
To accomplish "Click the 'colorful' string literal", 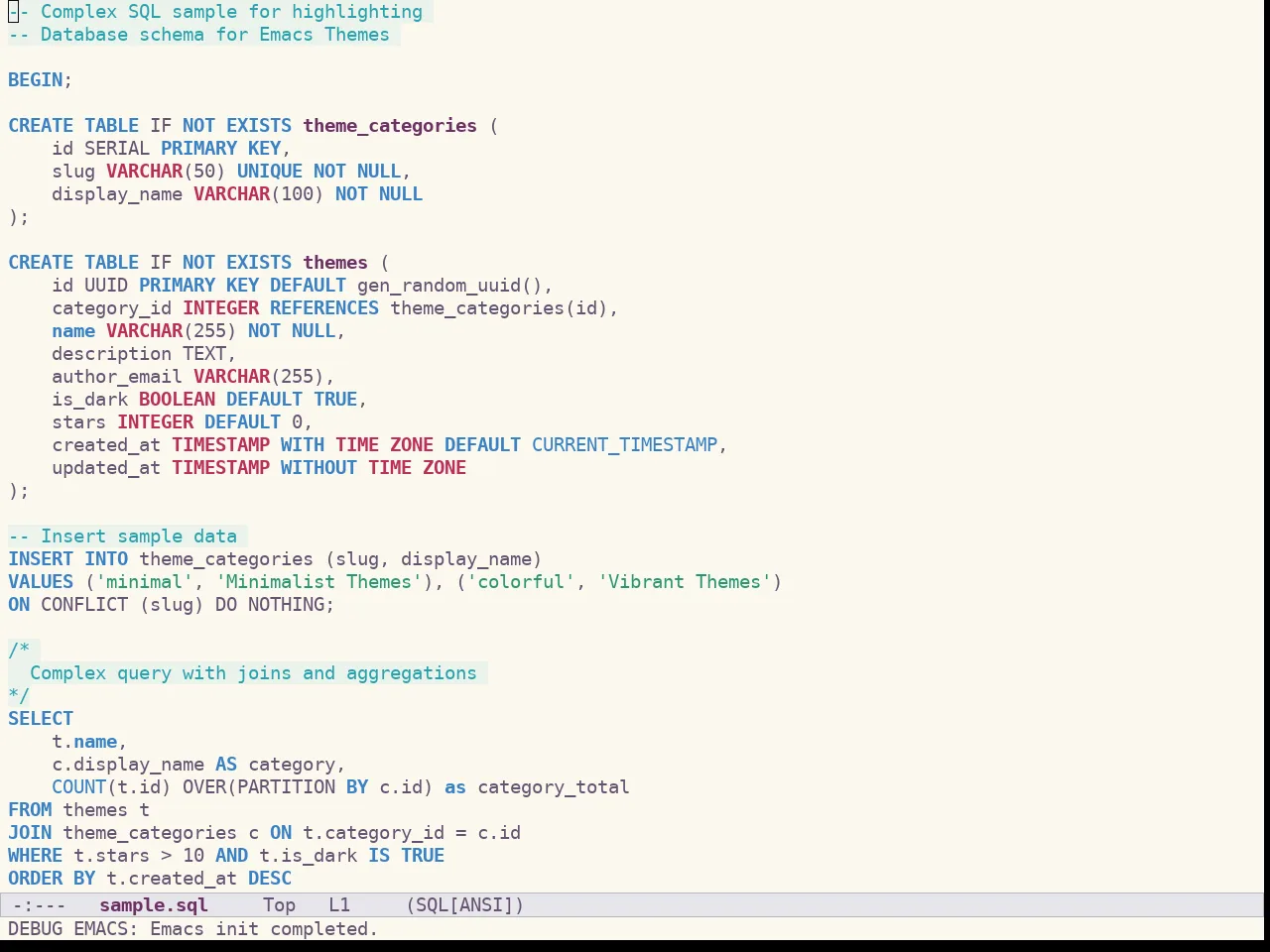I will (521, 582).
